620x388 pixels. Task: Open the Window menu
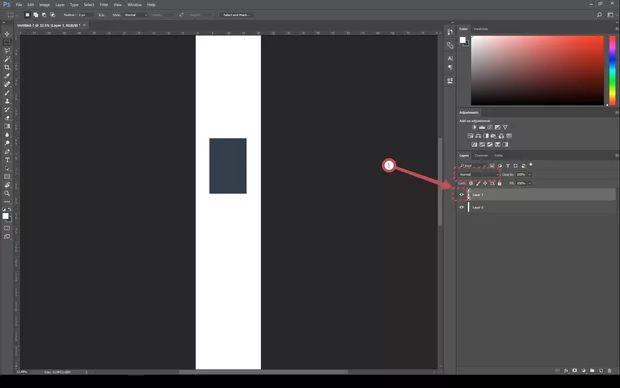click(x=134, y=5)
